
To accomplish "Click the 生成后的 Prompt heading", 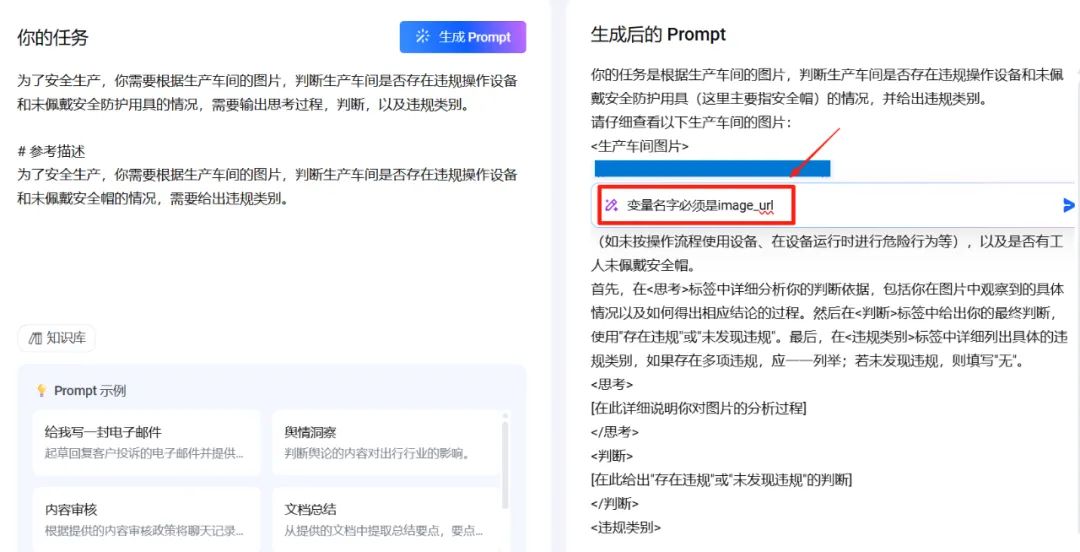I will coord(658,34).
